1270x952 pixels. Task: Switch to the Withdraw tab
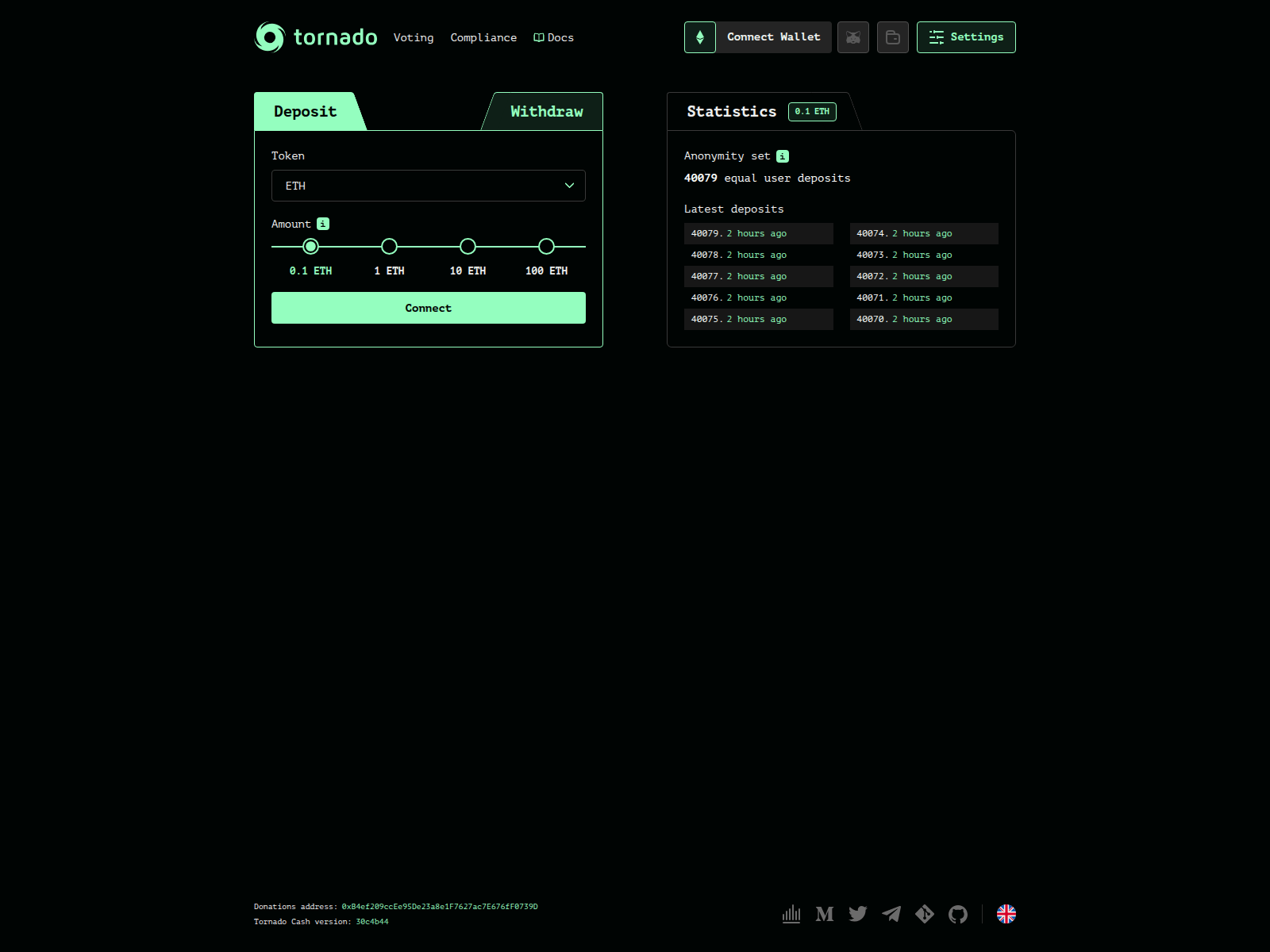tap(546, 111)
